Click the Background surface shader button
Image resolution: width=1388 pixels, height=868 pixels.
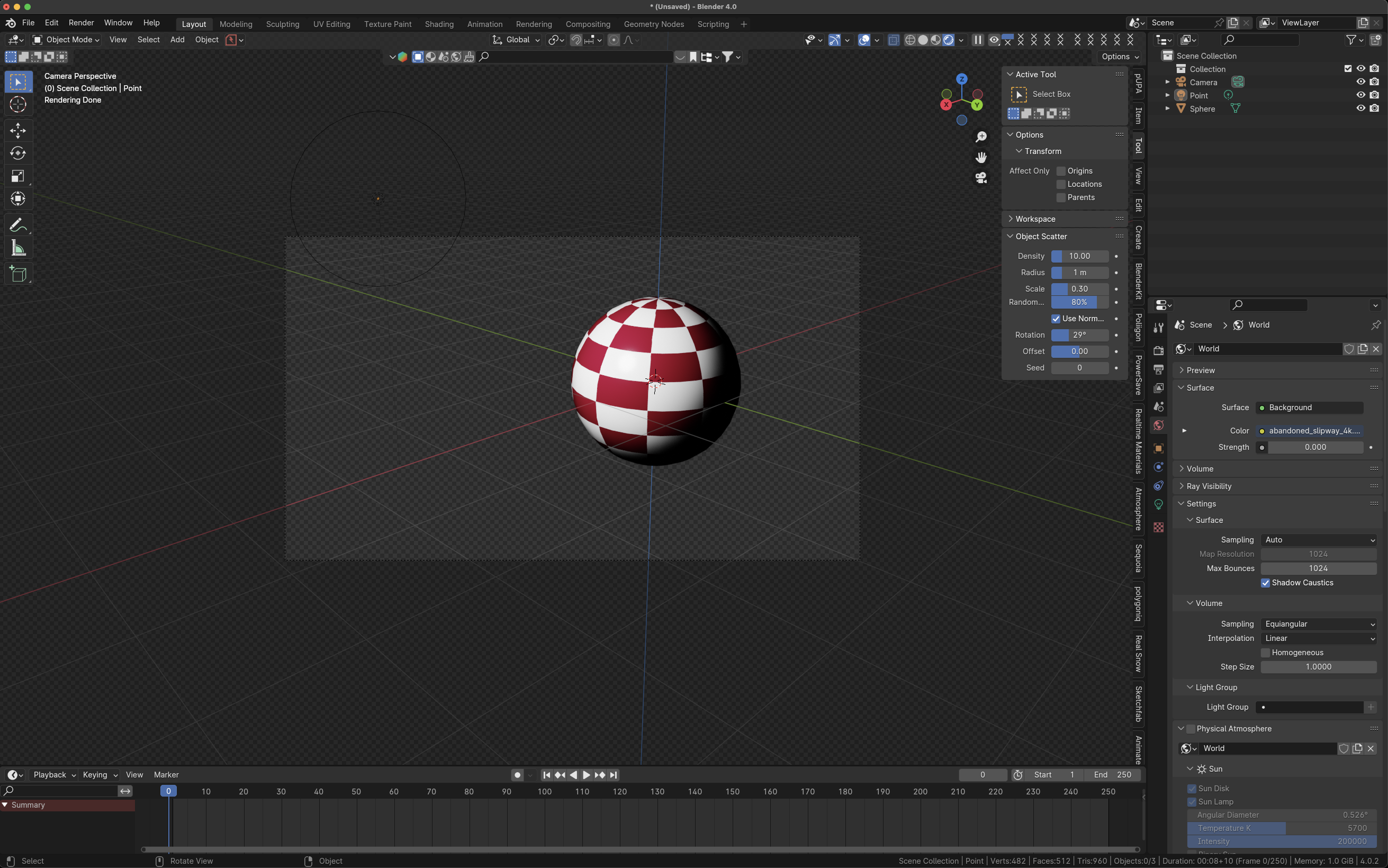pyautogui.click(x=1309, y=408)
